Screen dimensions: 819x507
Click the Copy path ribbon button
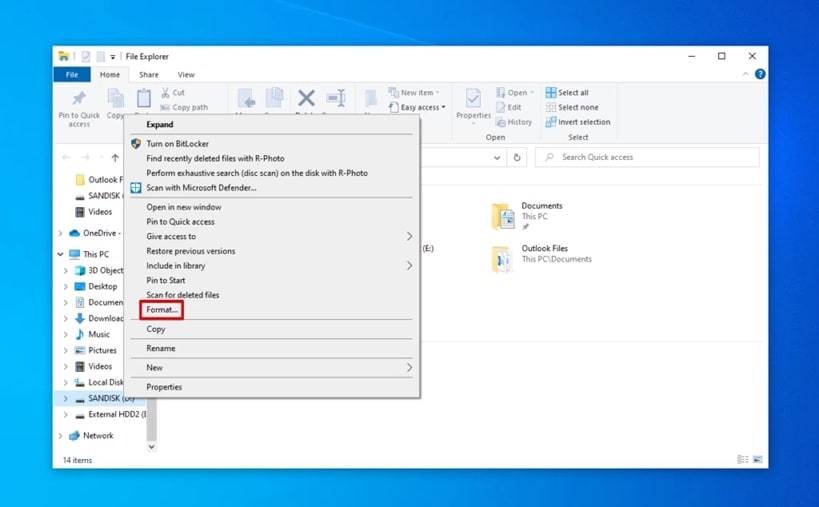(x=184, y=107)
